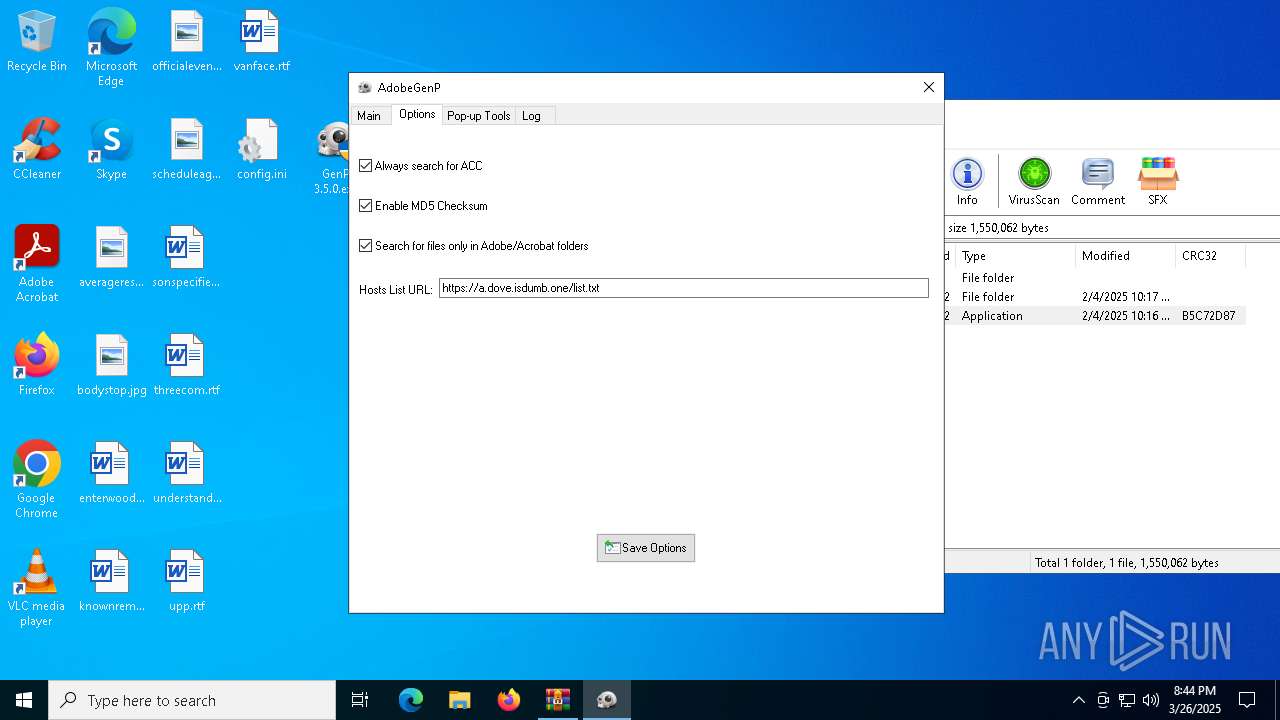The width and height of the screenshot is (1280, 720).
Task: Select understand document on desktop
Action: (x=186, y=474)
